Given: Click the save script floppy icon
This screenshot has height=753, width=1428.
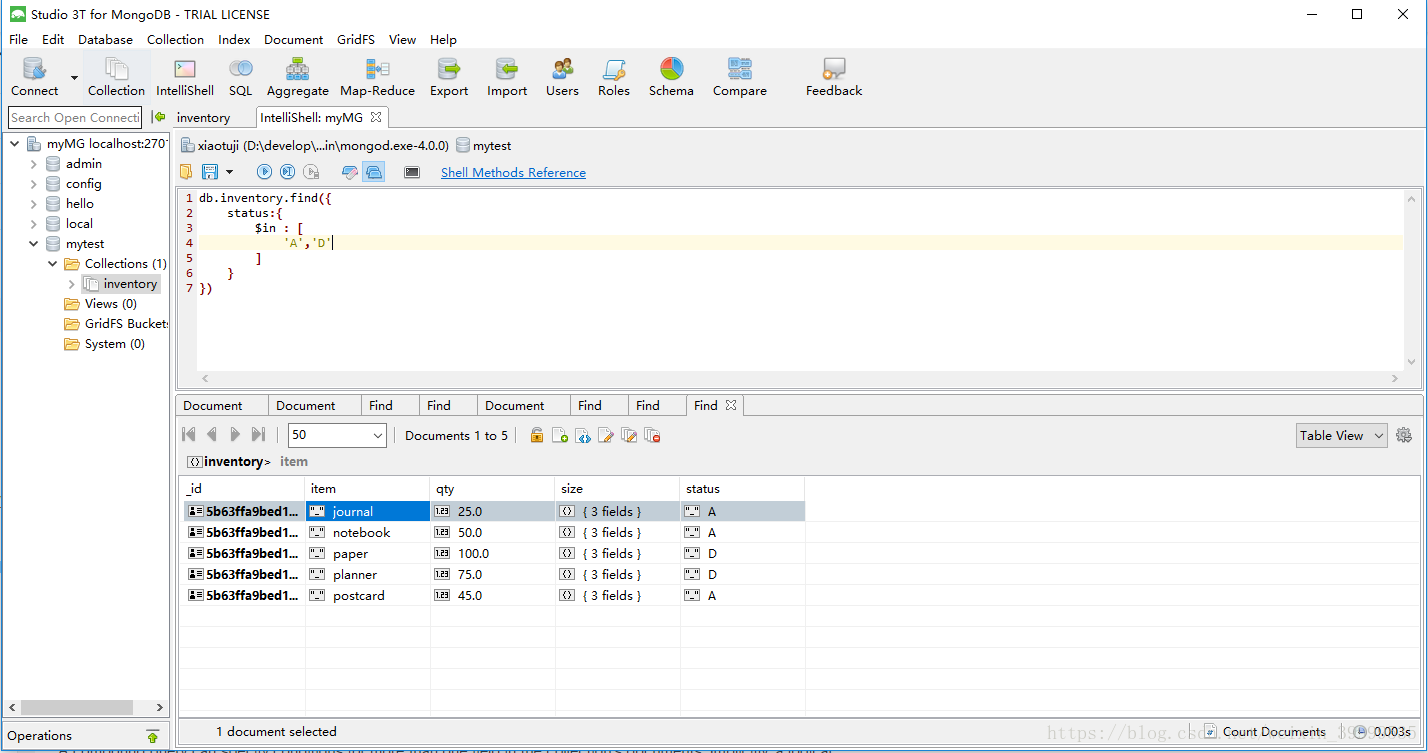Looking at the screenshot, I should [x=210, y=172].
